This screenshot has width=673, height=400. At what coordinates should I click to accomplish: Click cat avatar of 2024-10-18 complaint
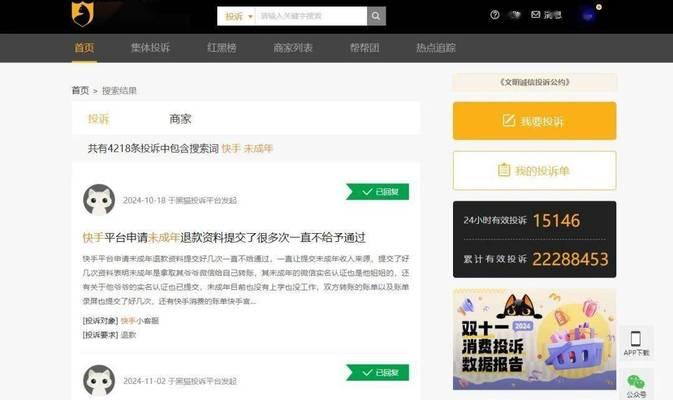click(x=99, y=200)
